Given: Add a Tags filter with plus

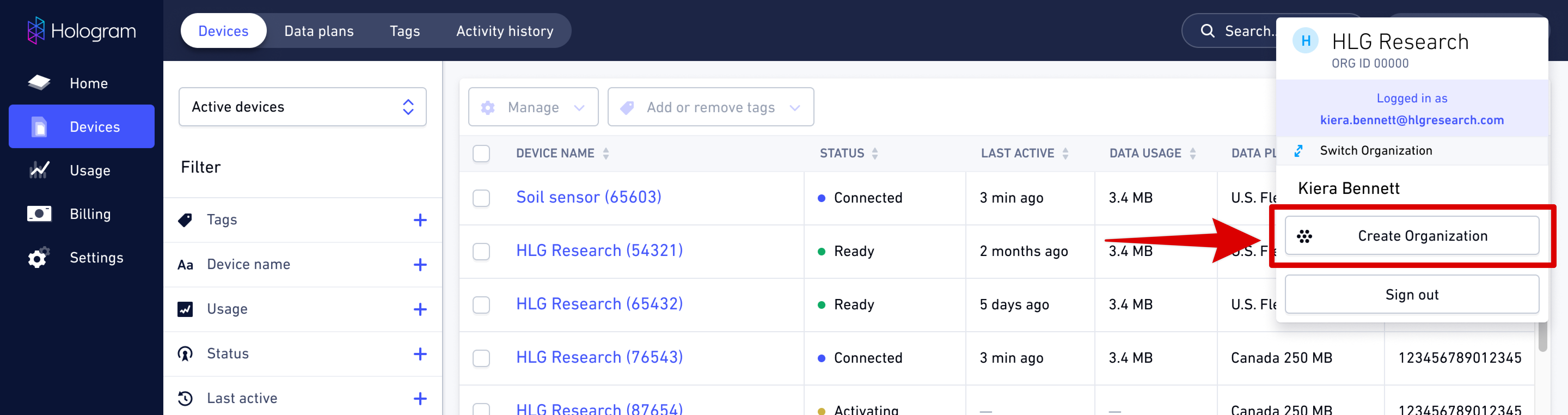Looking at the screenshot, I should (x=420, y=220).
